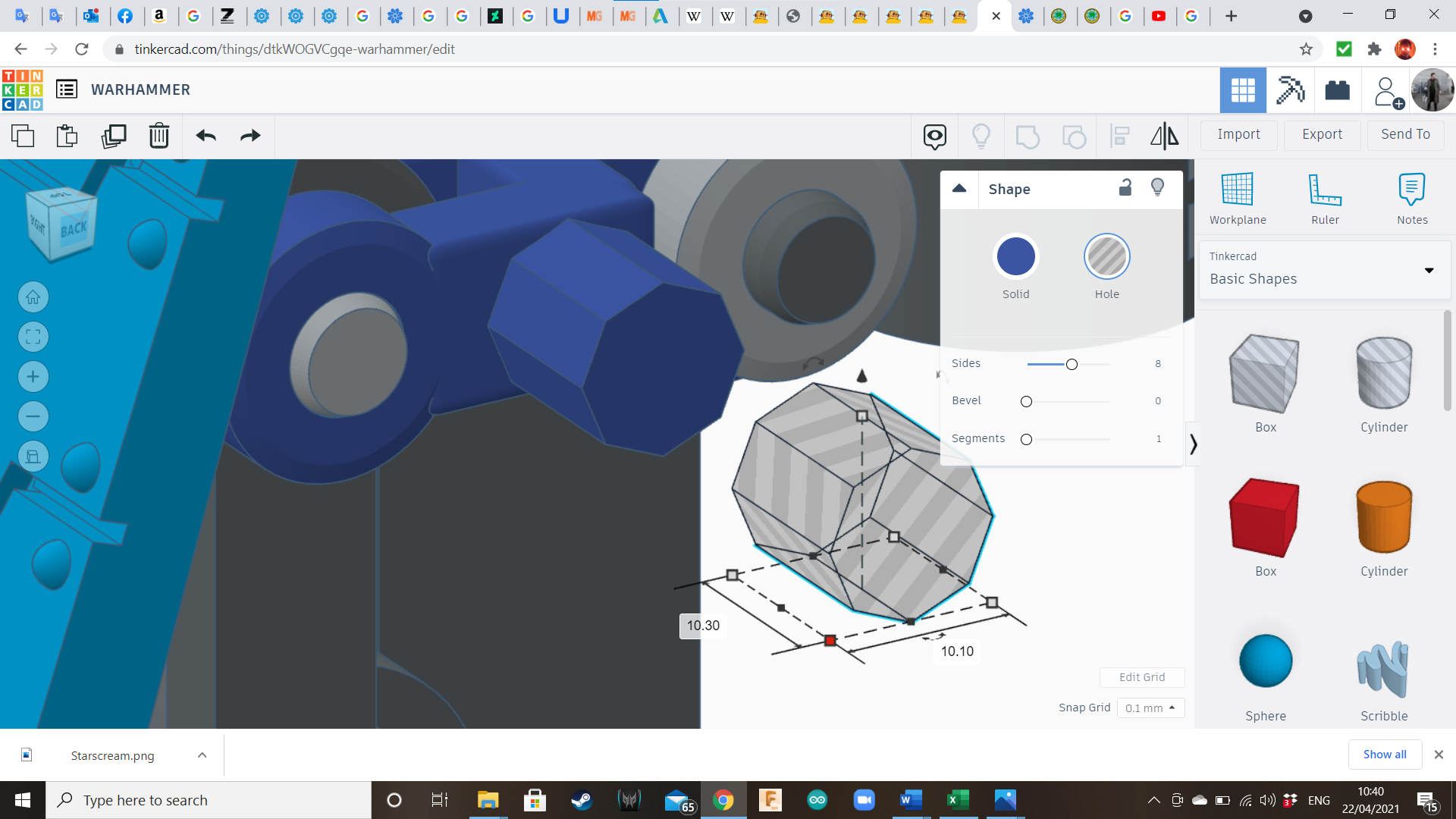The image size is (1456, 819).
Task: Set shape to Hole
Action: tap(1106, 257)
